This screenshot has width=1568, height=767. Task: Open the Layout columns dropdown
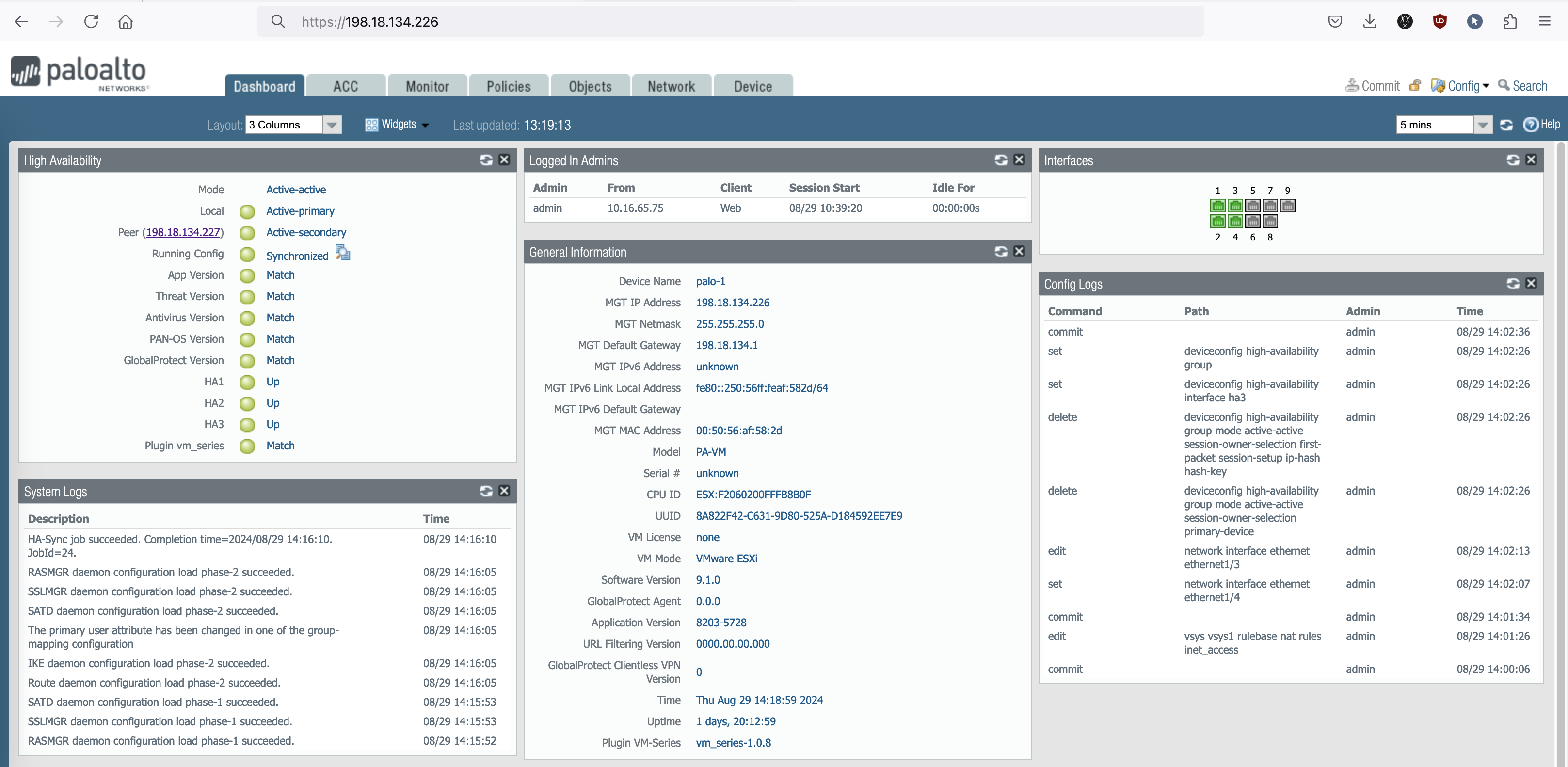(x=332, y=125)
